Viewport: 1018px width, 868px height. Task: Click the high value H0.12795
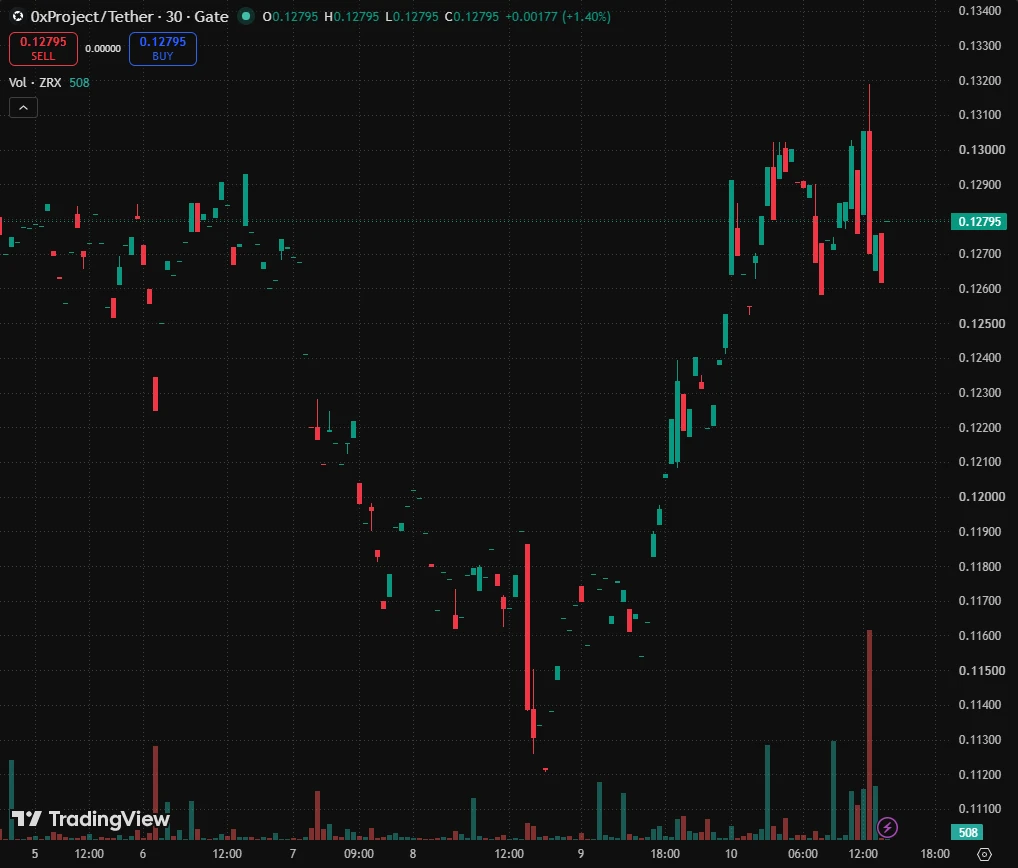(351, 16)
